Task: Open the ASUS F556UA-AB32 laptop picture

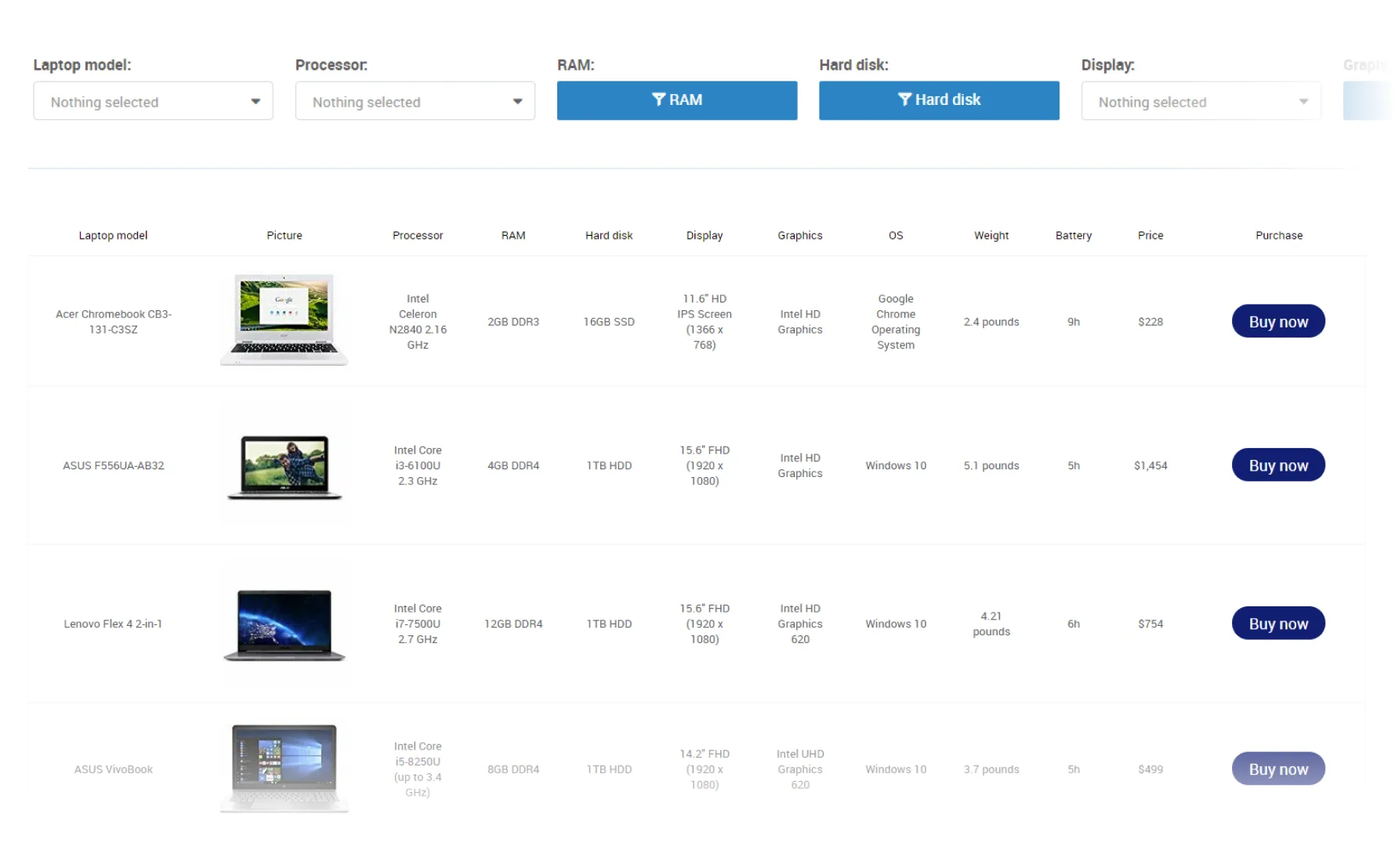Action: click(284, 467)
